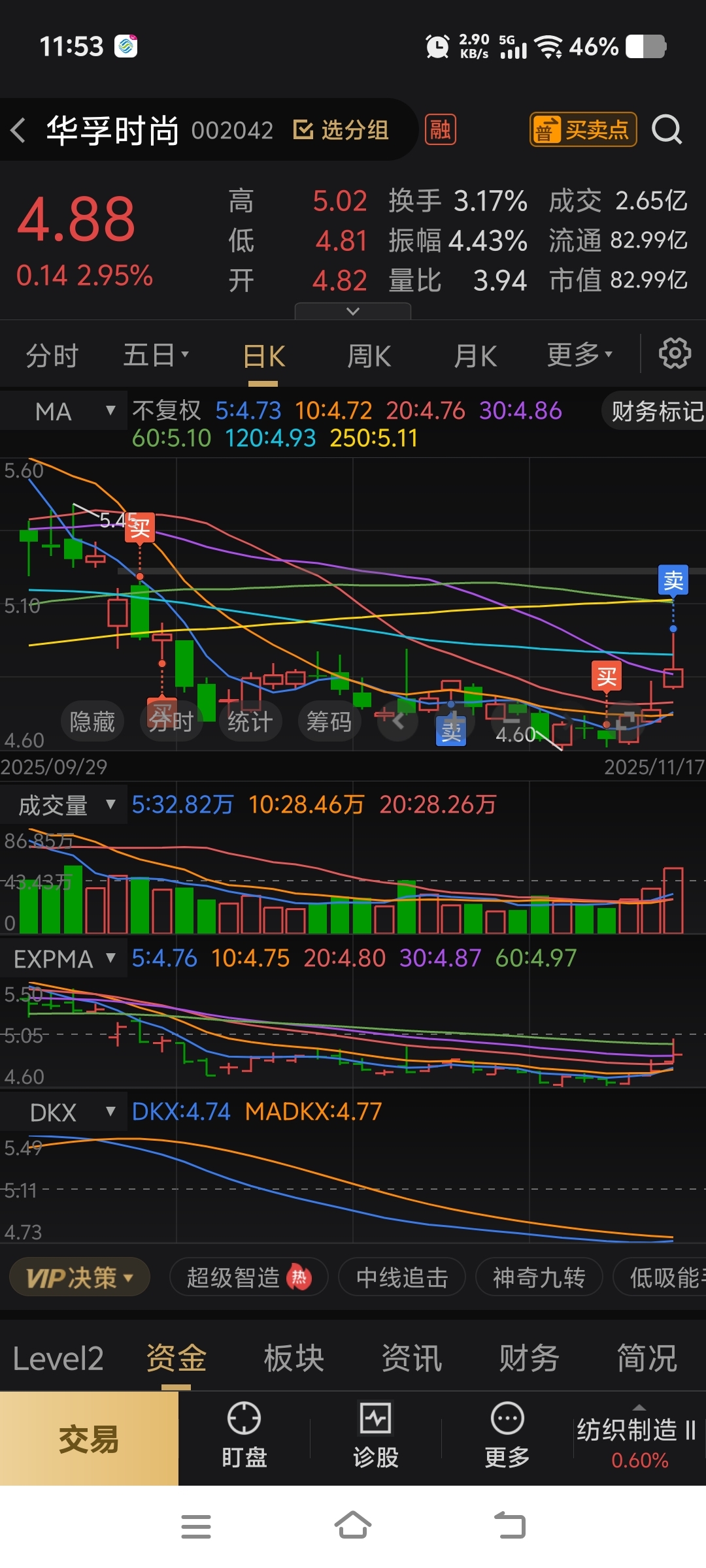
Task: Change MA main indicator dropdown
Action: click(x=63, y=412)
